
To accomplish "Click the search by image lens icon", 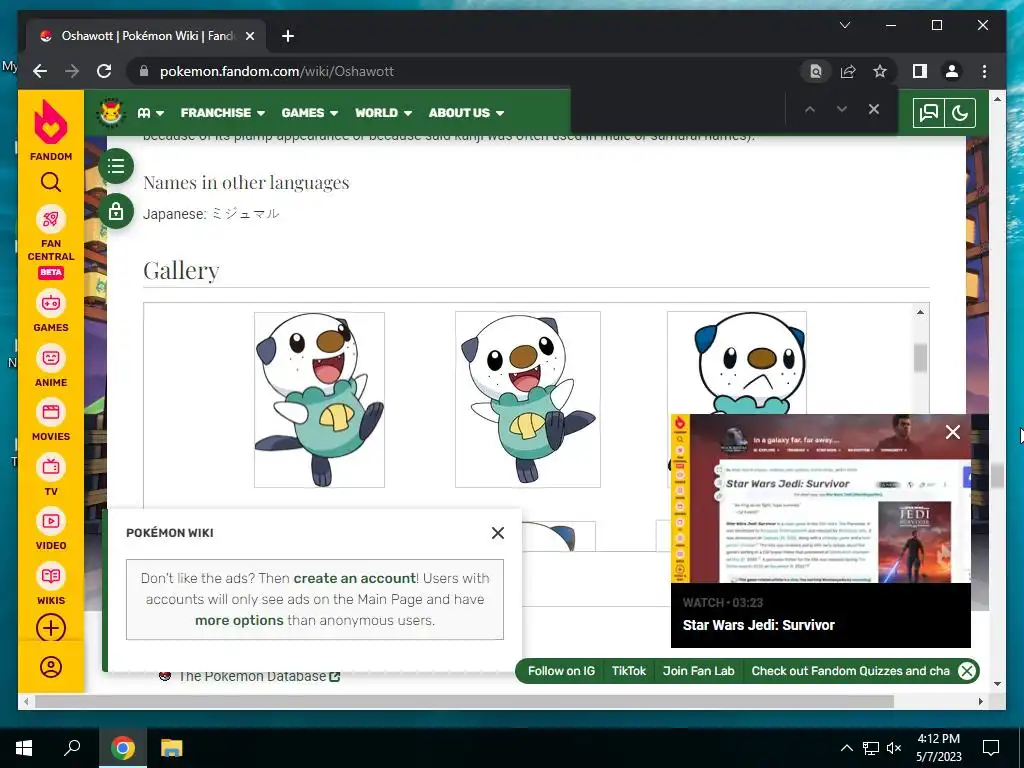I will tap(816, 71).
